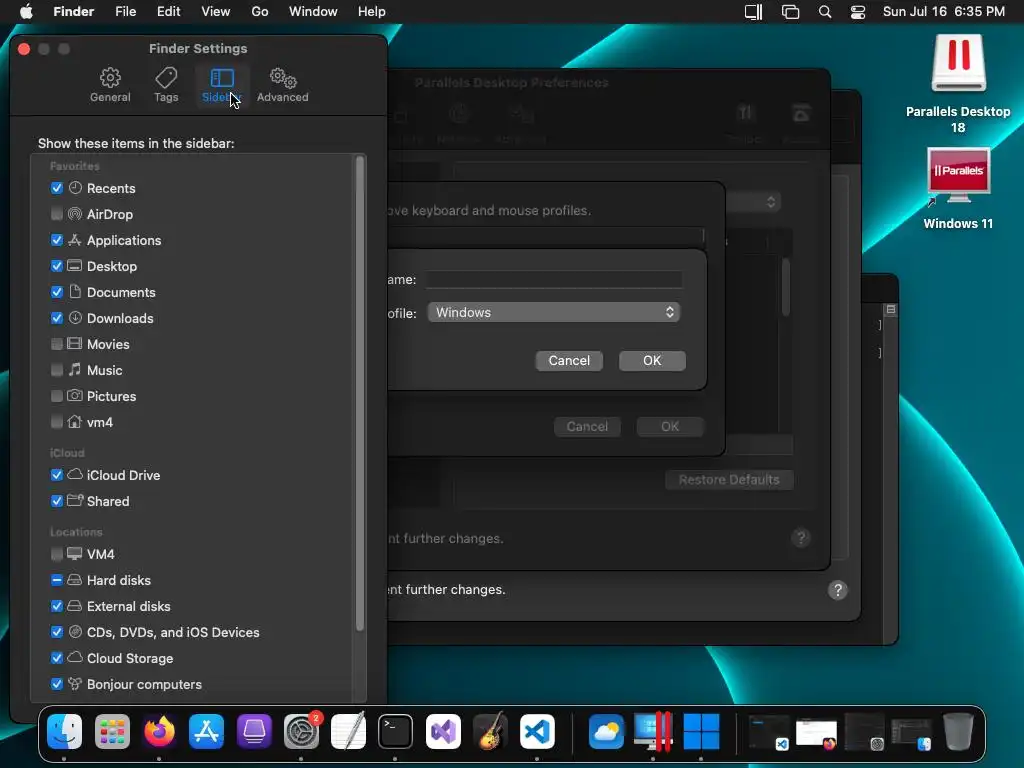The width and height of the screenshot is (1024, 768).
Task: Click the date and time in the menu bar
Action: click(x=944, y=12)
